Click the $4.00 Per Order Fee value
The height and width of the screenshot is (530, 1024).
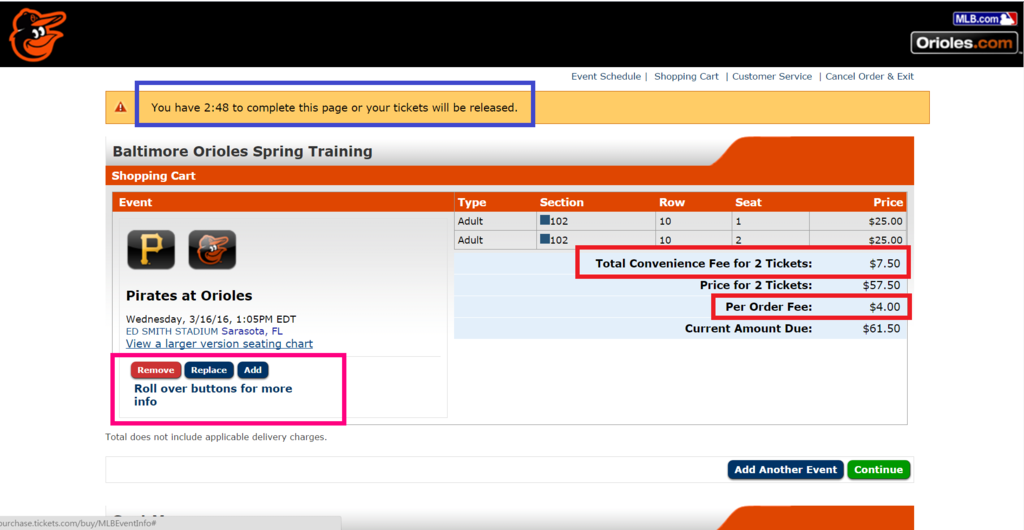pyautogui.click(x=884, y=307)
